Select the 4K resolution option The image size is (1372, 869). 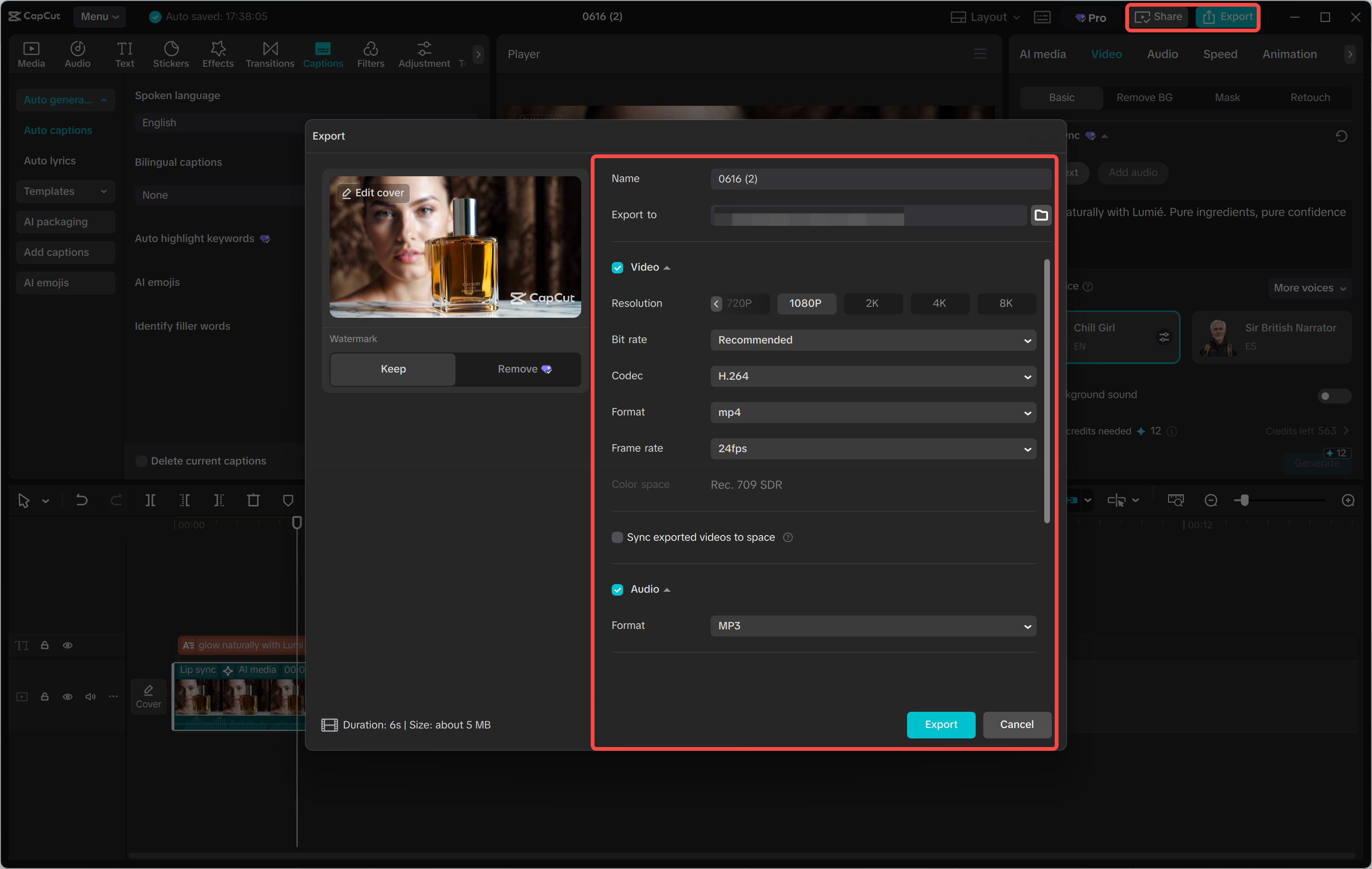tap(939, 303)
